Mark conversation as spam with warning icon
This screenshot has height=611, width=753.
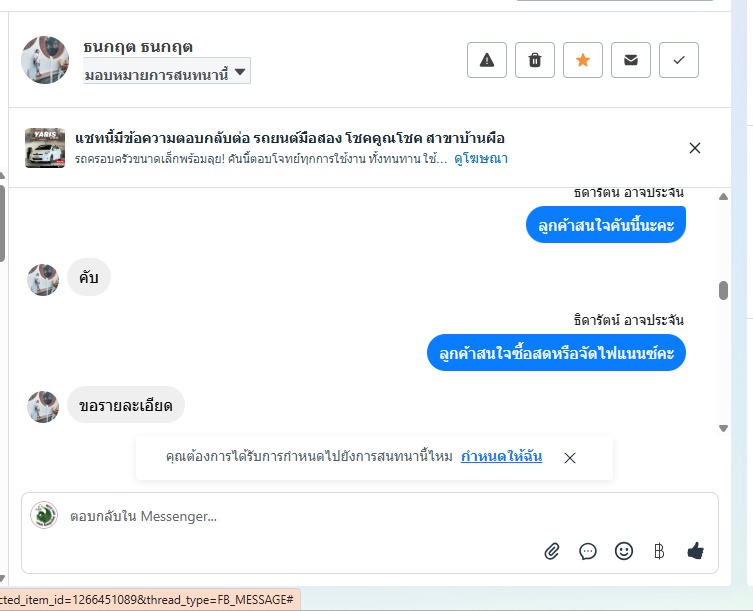[487, 60]
